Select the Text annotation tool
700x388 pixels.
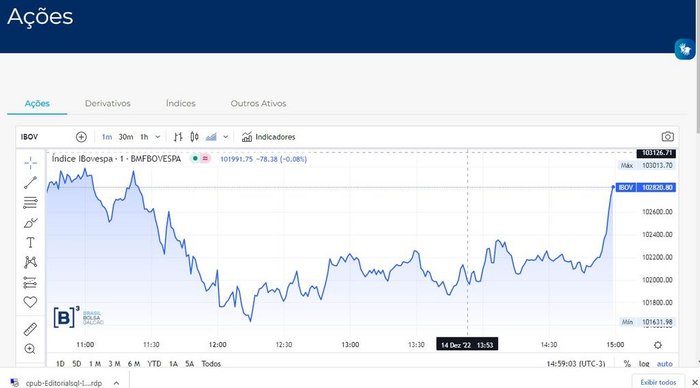click(x=30, y=242)
